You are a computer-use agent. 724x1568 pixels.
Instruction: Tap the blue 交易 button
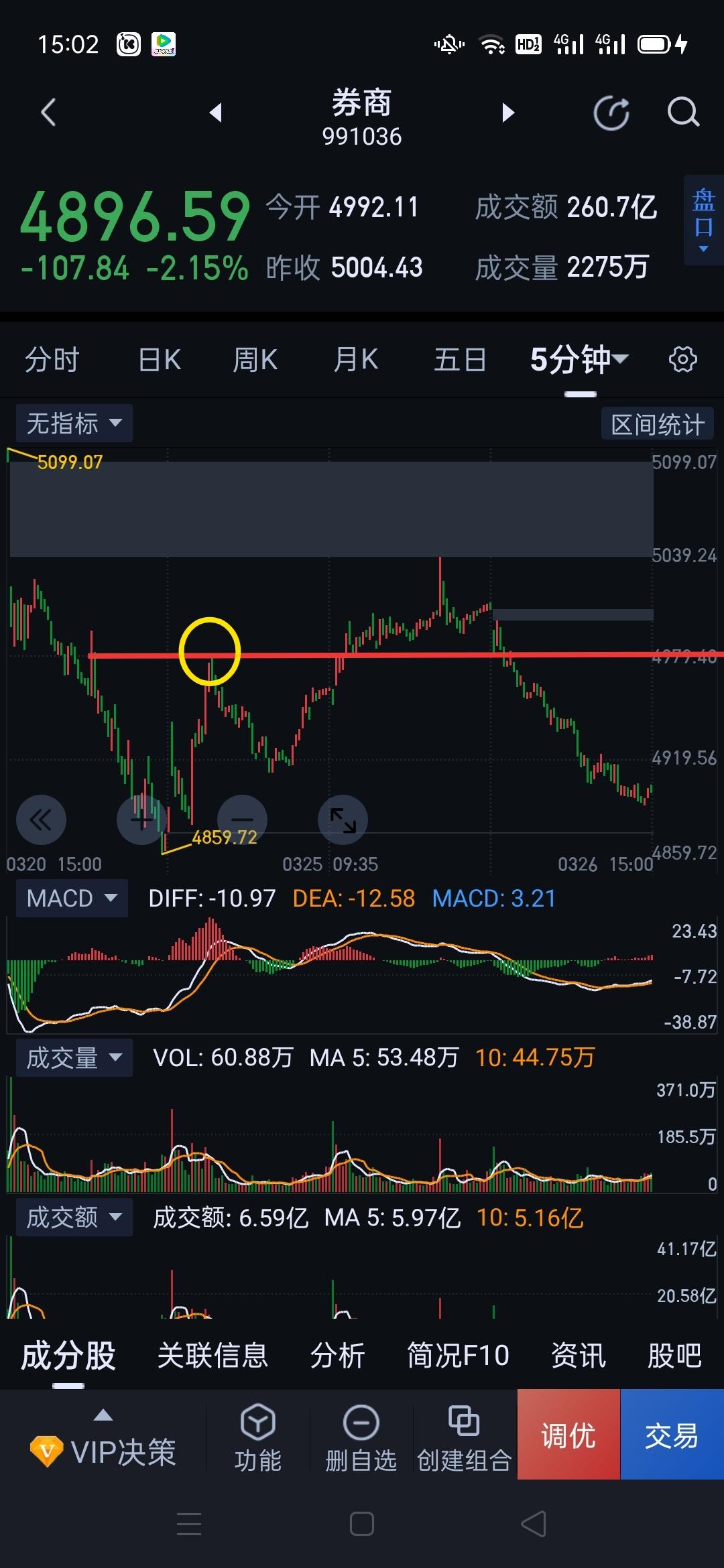pyautogui.click(x=672, y=1435)
